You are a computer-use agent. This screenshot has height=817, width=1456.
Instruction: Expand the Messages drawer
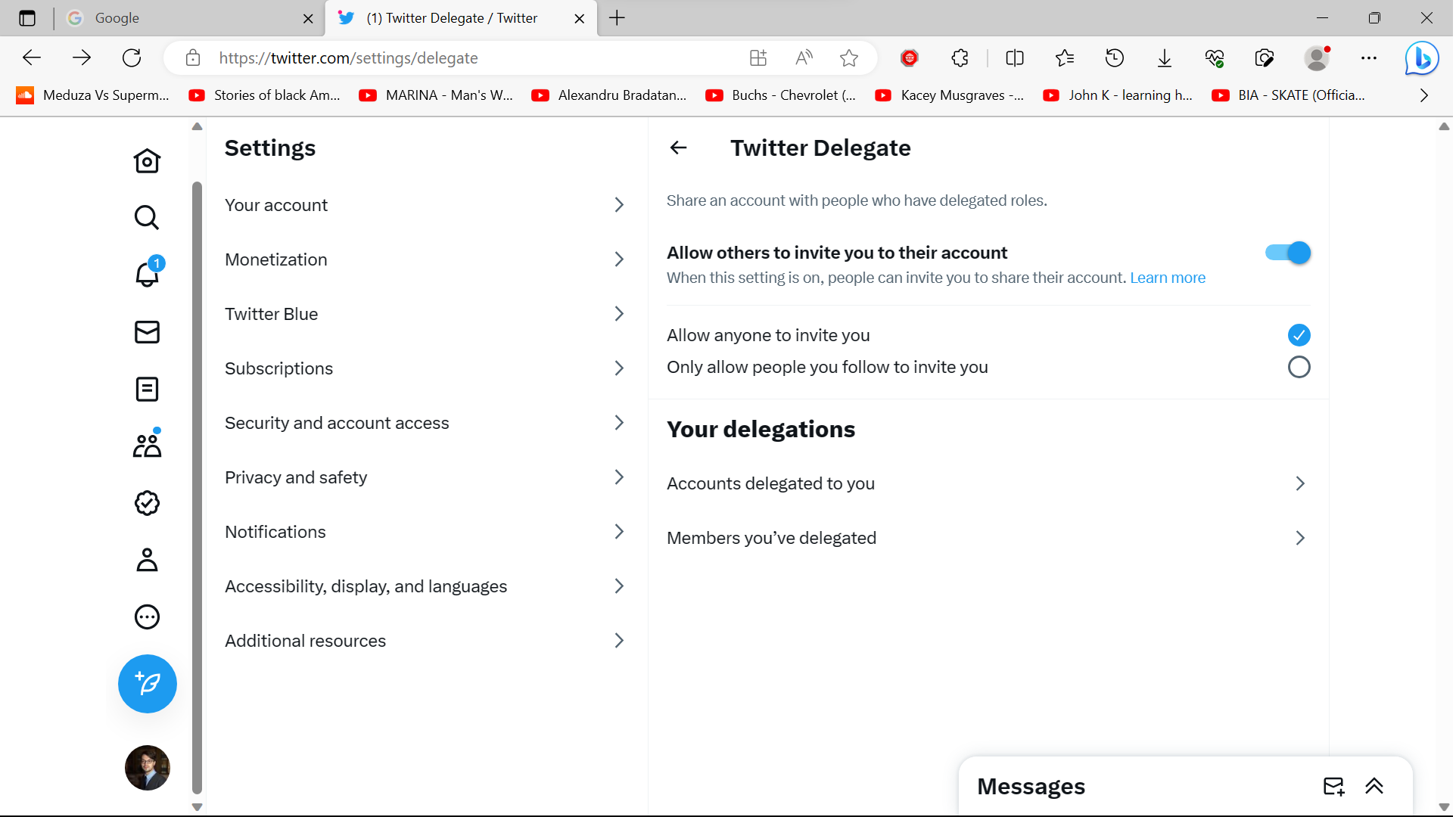tap(1375, 787)
